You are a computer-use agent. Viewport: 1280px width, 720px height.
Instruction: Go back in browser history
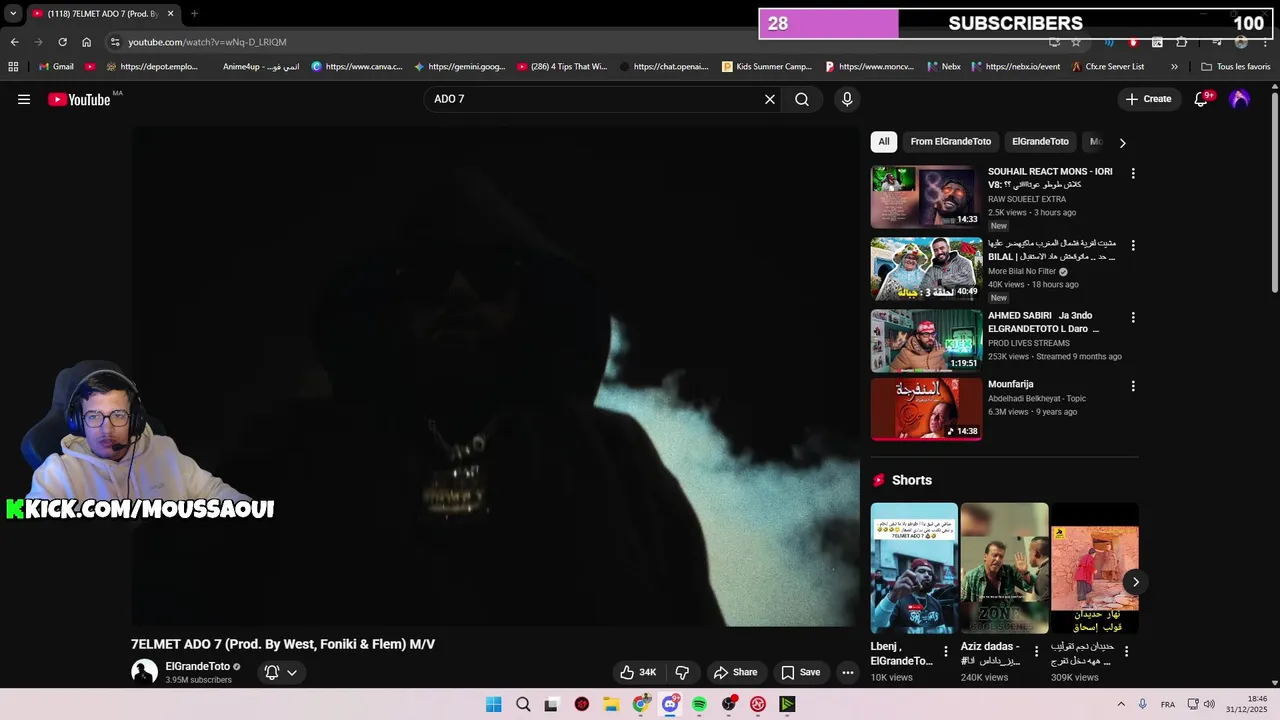point(14,42)
